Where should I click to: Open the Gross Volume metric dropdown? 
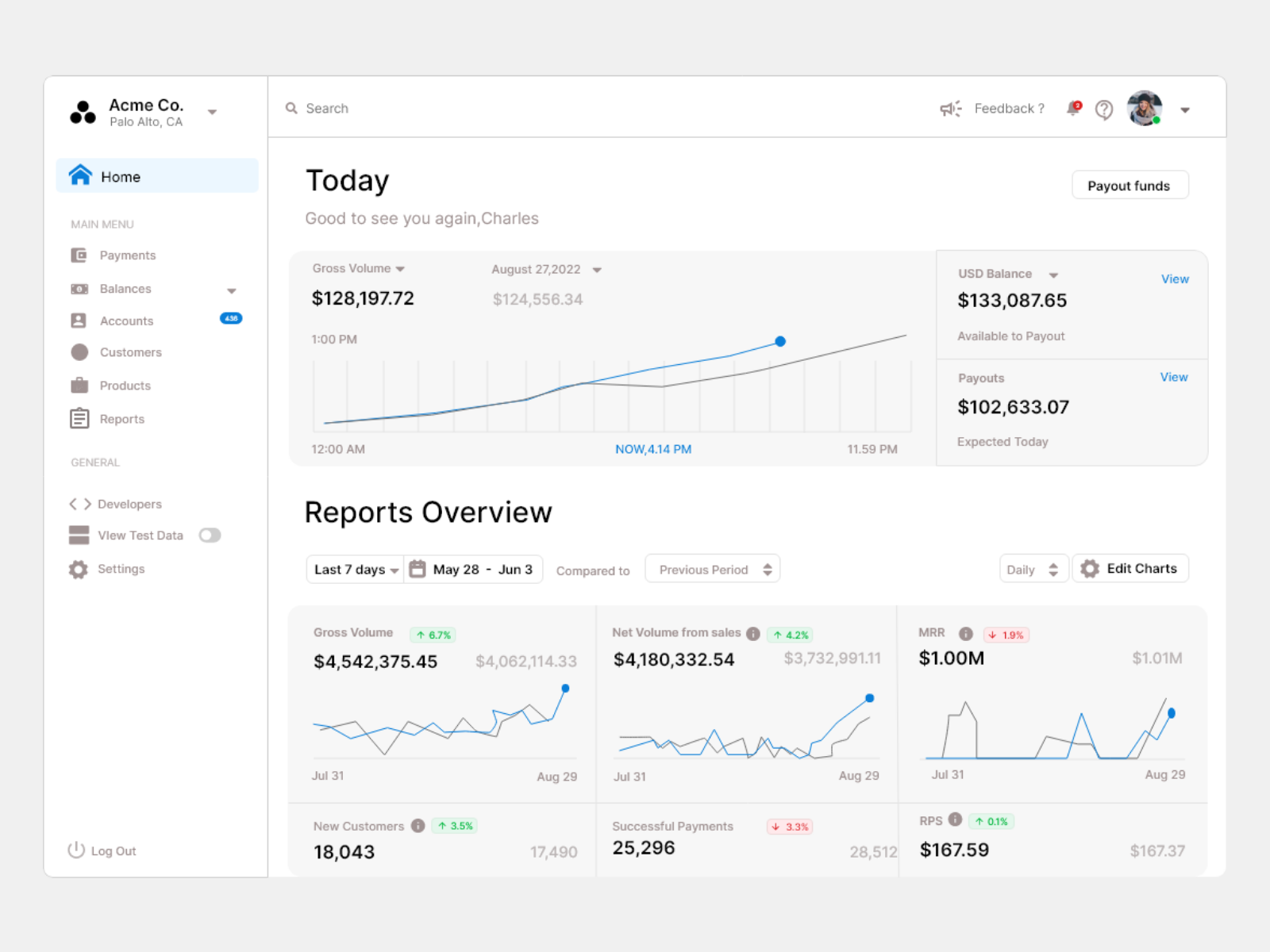pyautogui.click(x=358, y=268)
